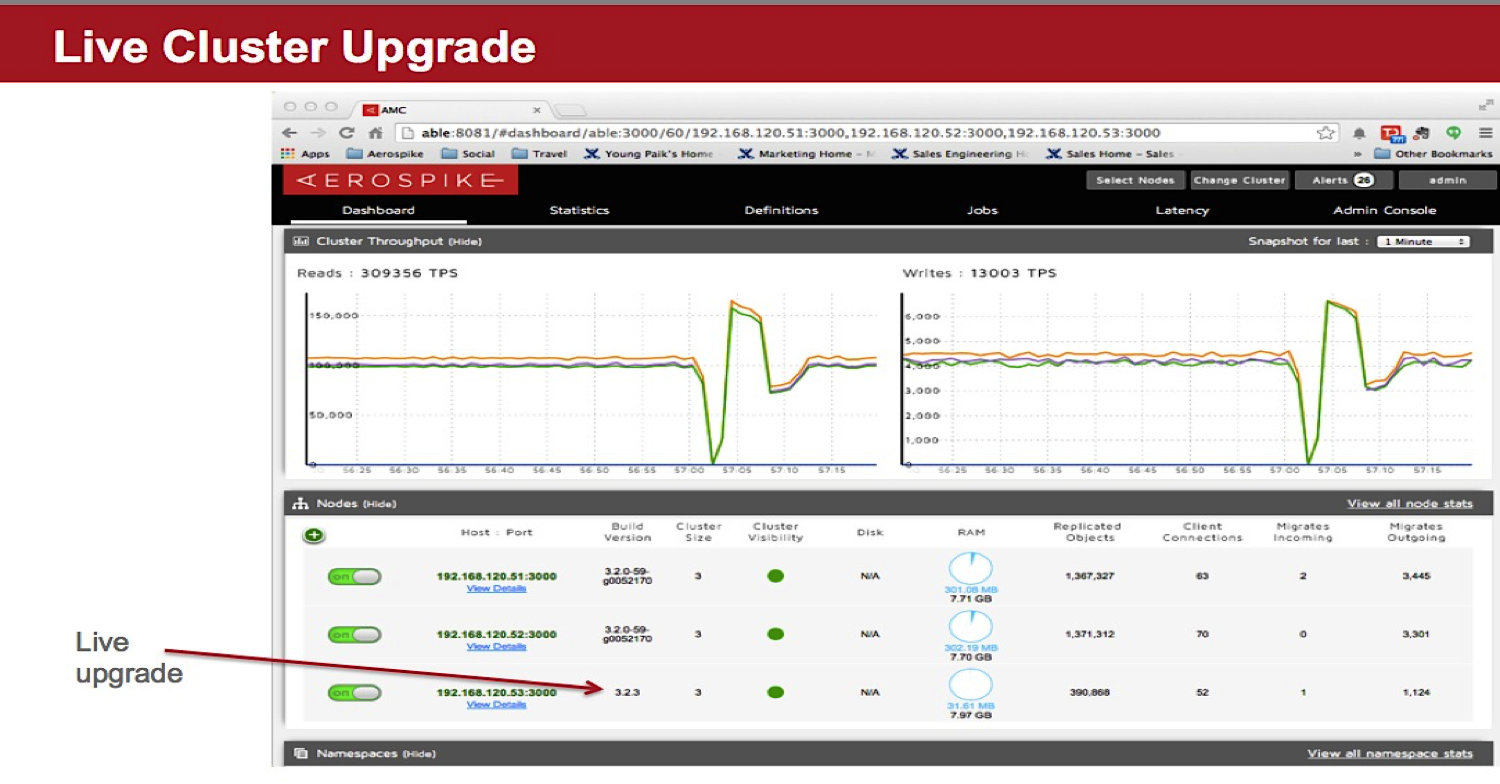Hide the Cluster Throughput panel
Screen dimensions: 1500x784
pos(464,242)
